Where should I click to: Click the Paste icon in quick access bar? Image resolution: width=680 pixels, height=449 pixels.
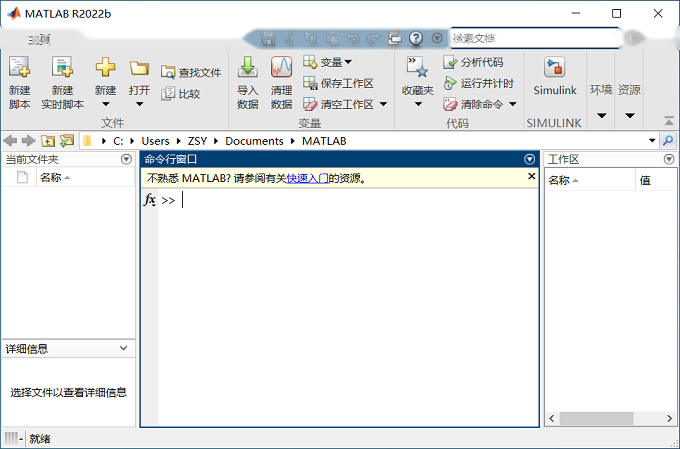coord(332,39)
